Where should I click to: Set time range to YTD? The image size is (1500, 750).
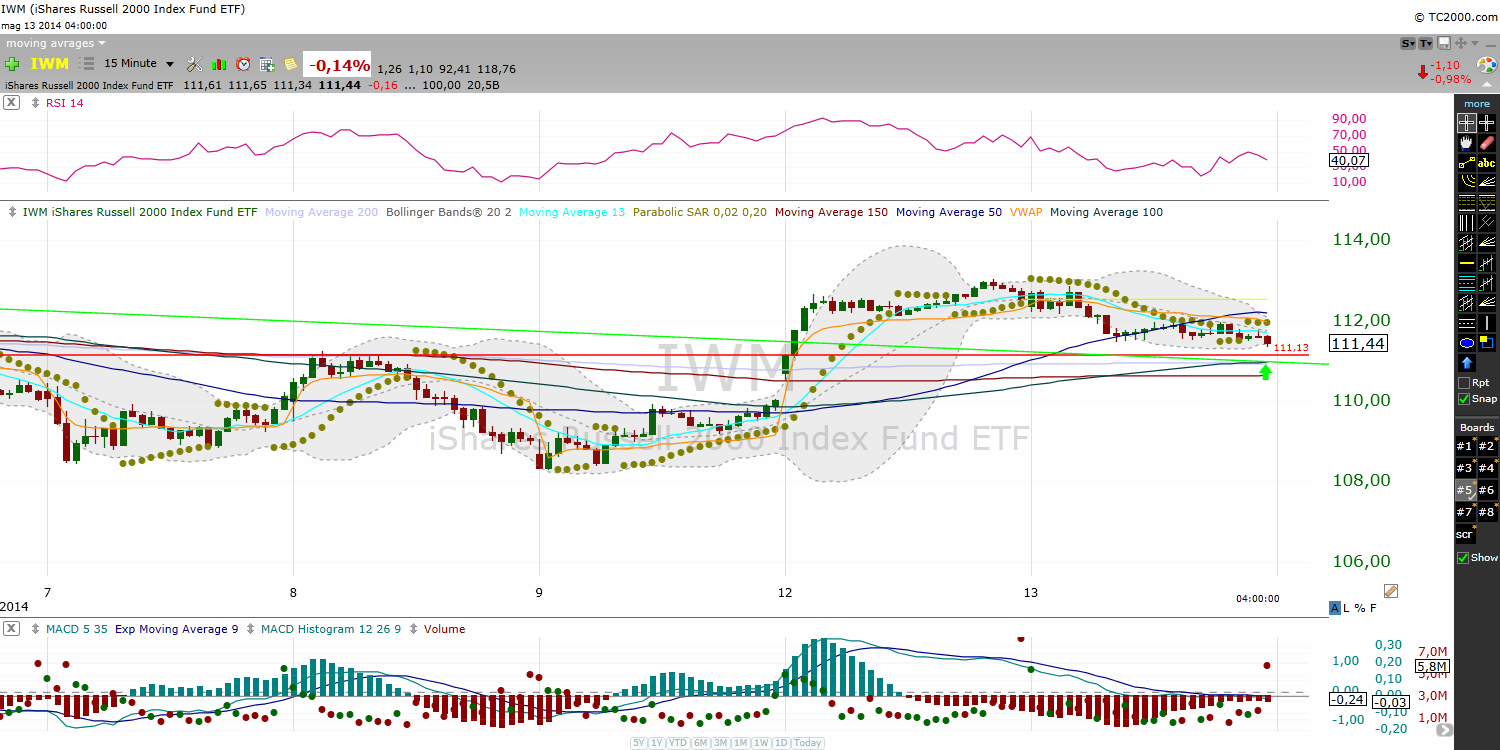coord(679,743)
